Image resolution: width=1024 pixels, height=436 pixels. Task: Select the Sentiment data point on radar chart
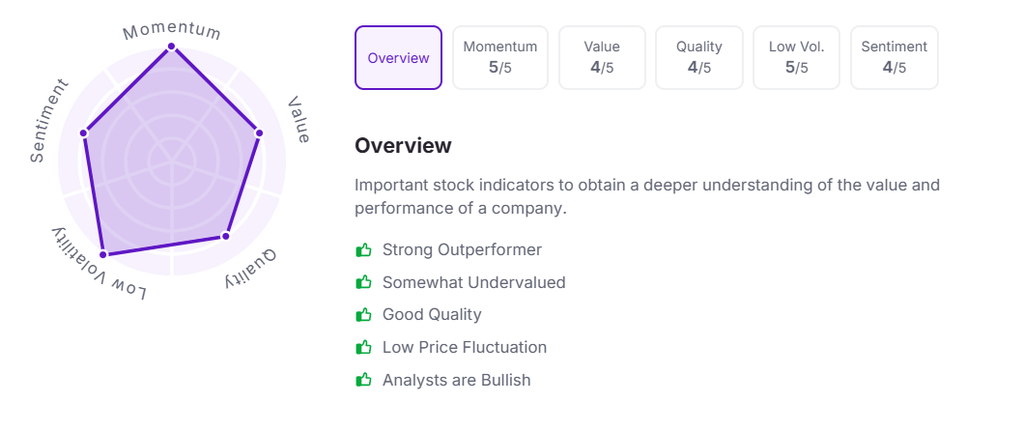(85, 132)
